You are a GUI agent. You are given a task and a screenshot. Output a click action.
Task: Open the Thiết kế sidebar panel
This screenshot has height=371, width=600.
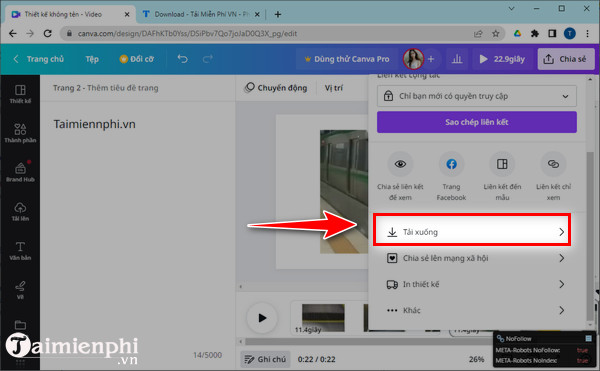point(20,94)
